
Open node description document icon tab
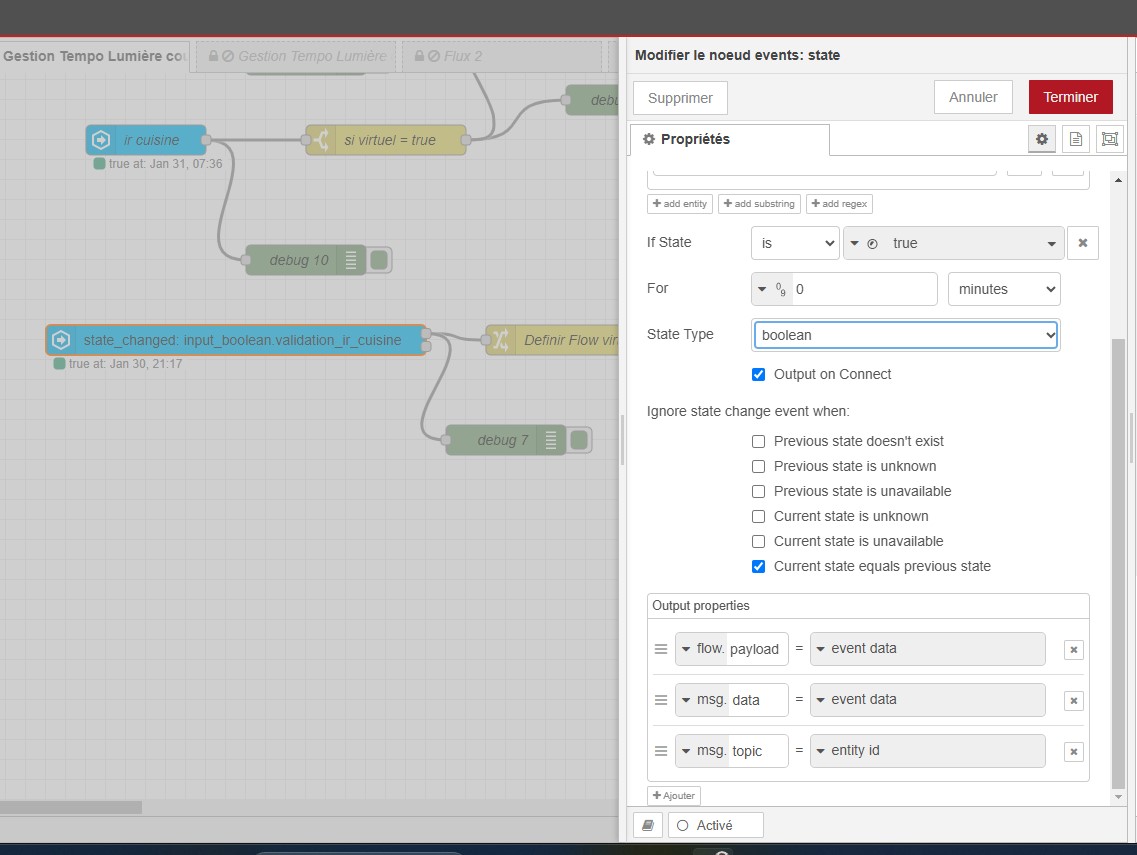(x=1075, y=139)
